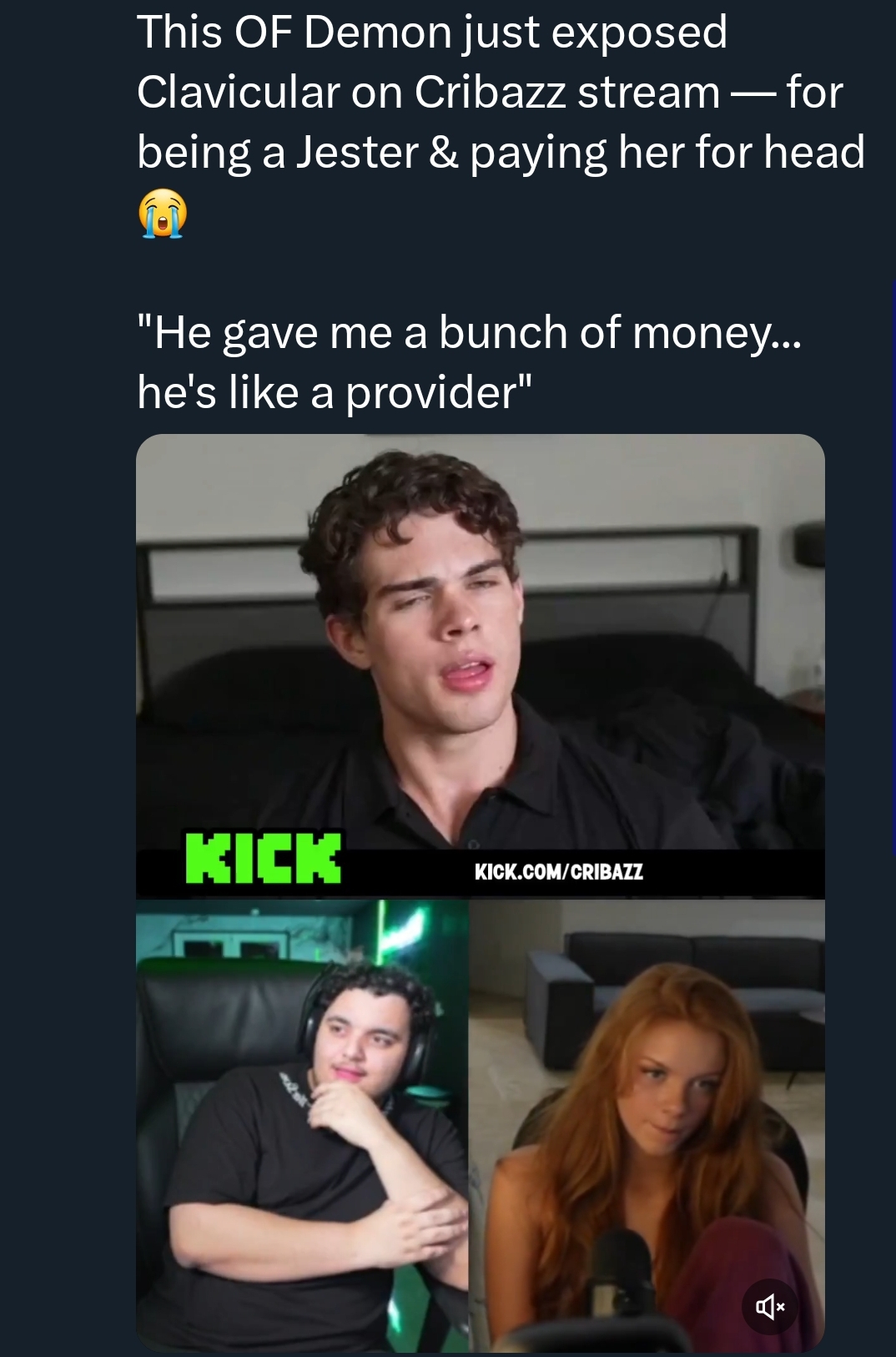
Task: Click the quote "He gave me a bunch of money..."
Action: coord(469,333)
